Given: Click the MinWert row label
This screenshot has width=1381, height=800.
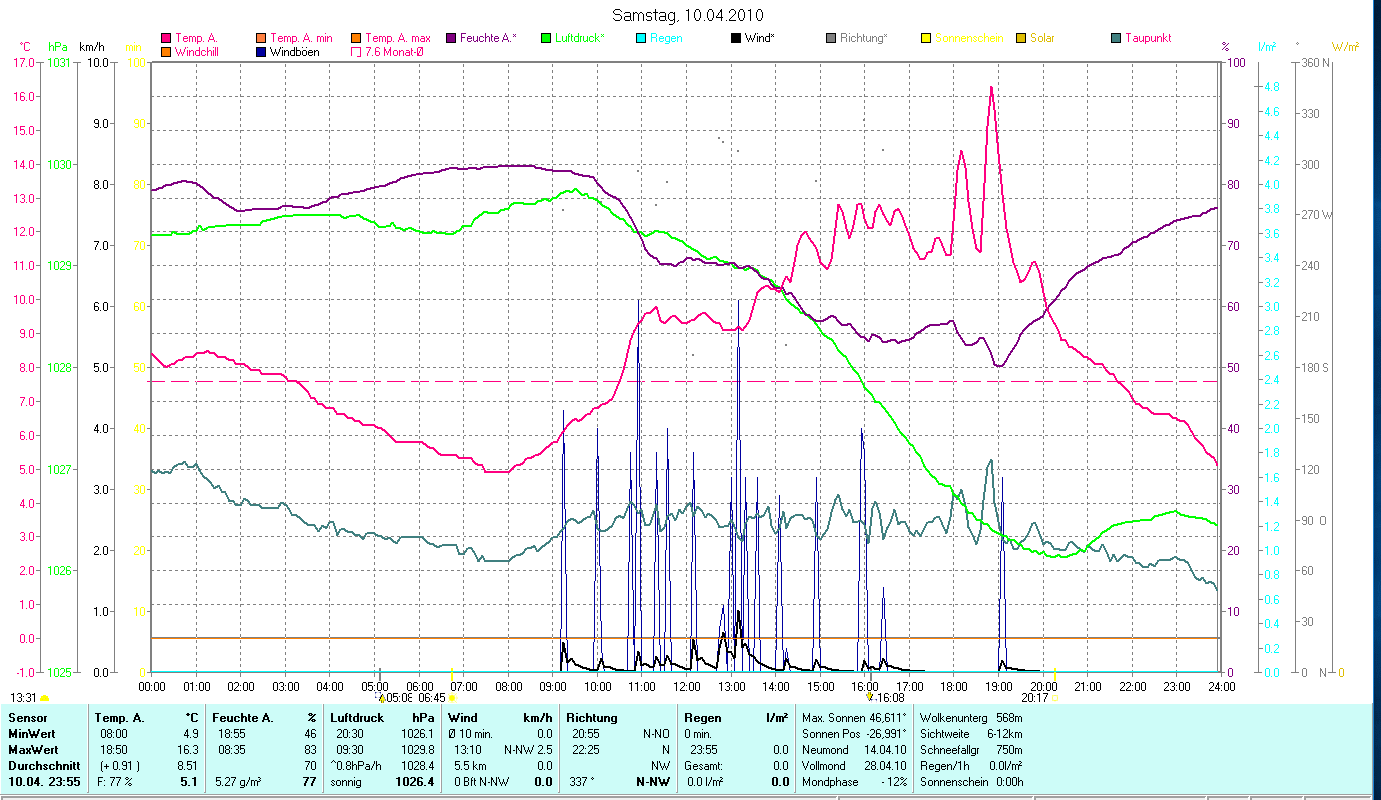Looking at the screenshot, I should click(x=32, y=733).
